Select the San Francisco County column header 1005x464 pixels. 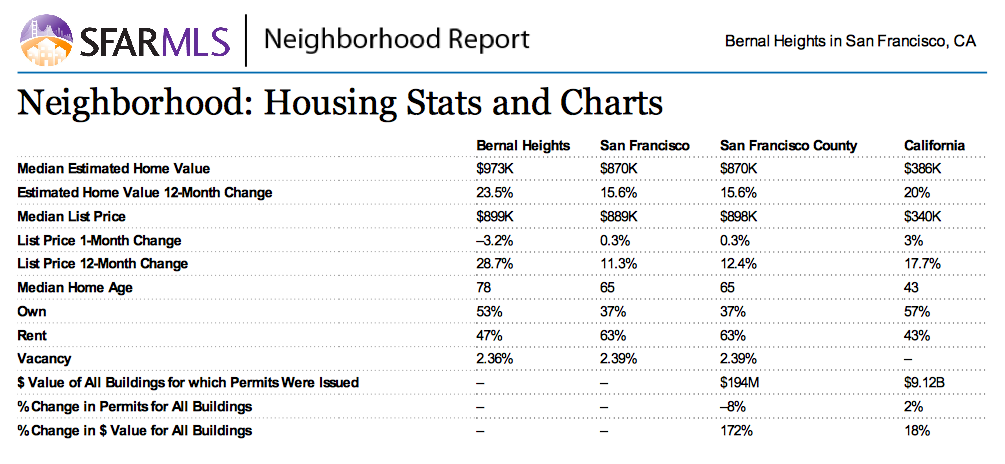[x=789, y=145]
